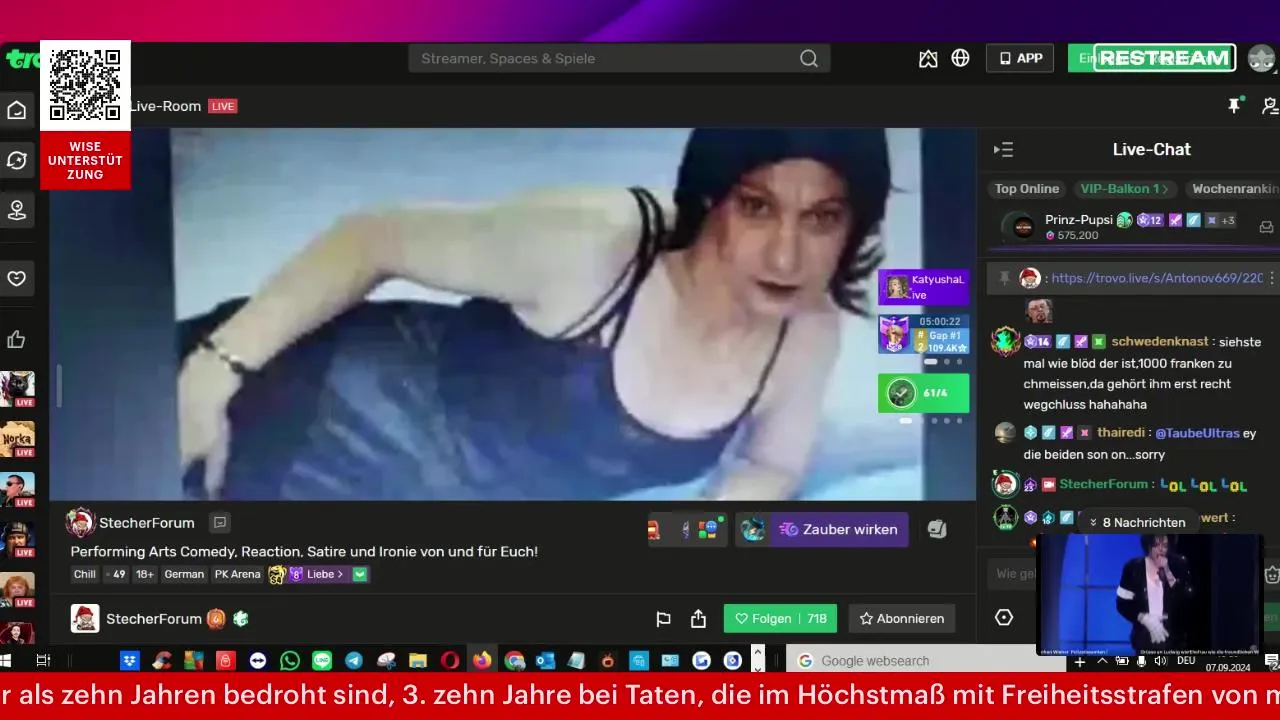Open Outlook from the taskbar
The image size is (1280, 720).
(x=545, y=660)
